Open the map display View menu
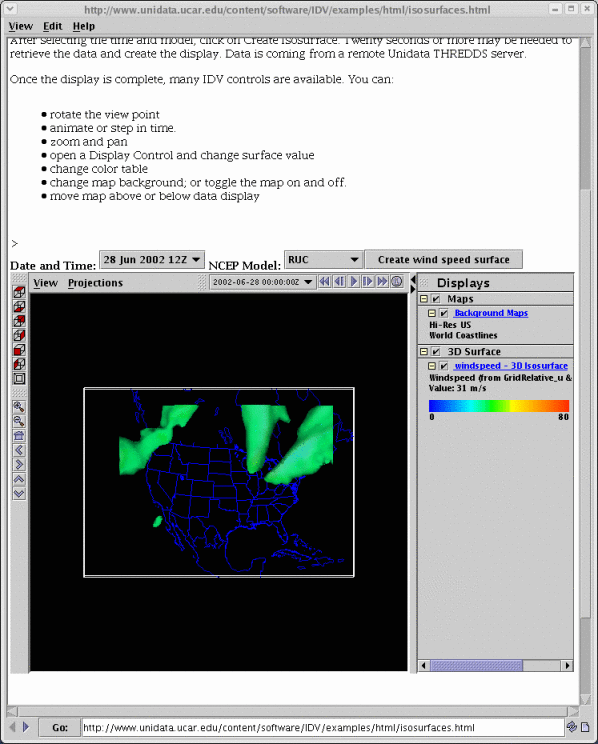598x744 pixels. coord(46,283)
